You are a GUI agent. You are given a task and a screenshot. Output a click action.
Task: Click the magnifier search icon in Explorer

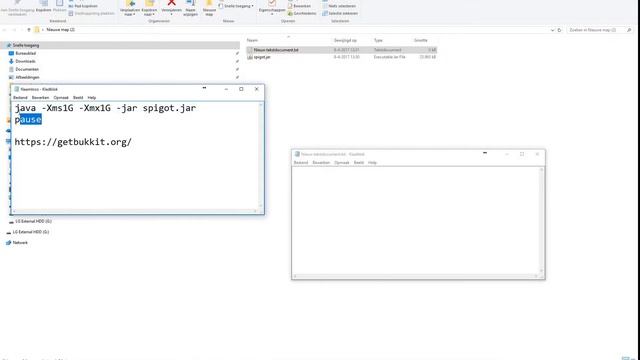pos(629,30)
